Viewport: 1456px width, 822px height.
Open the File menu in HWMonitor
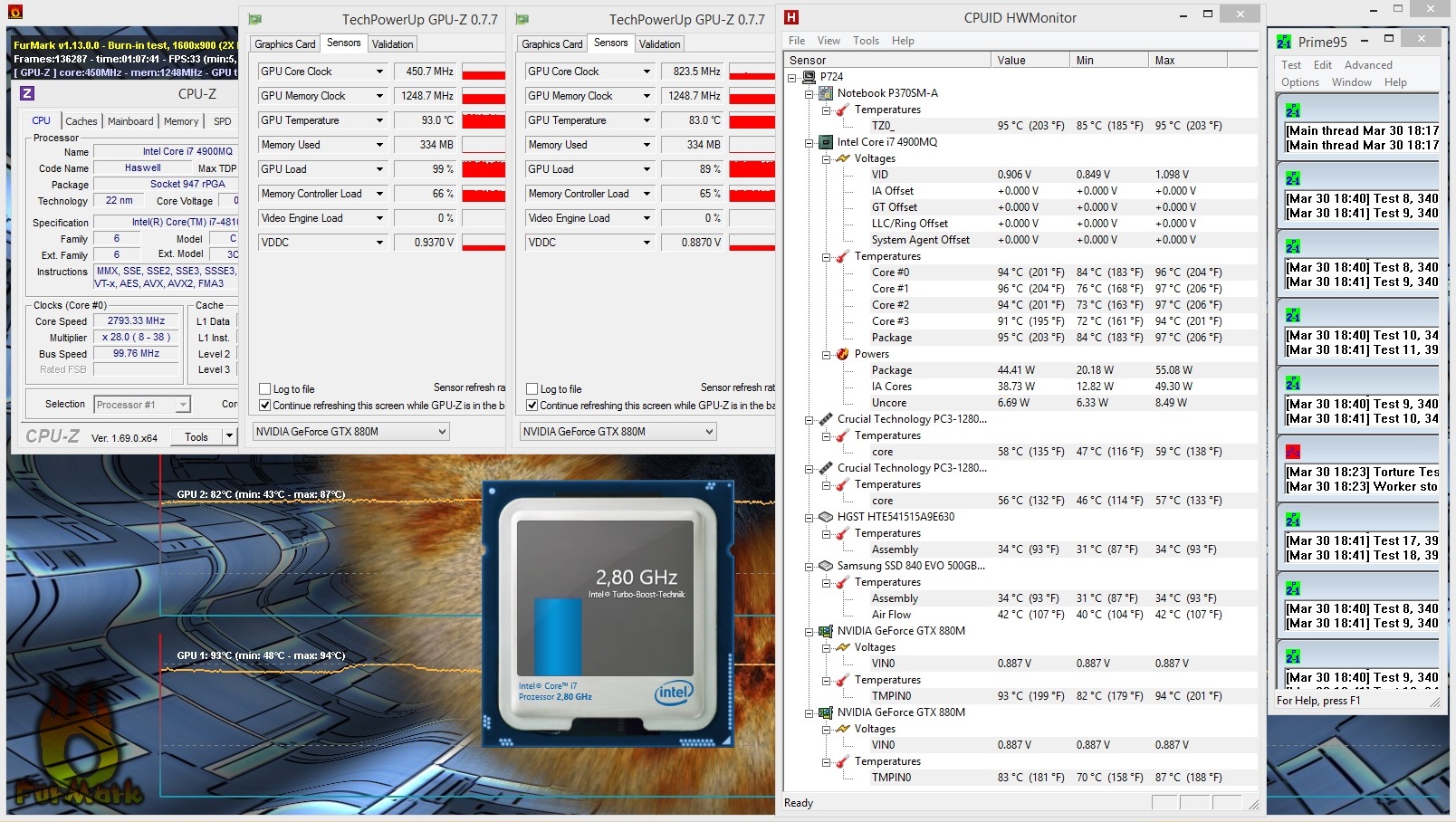(797, 41)
